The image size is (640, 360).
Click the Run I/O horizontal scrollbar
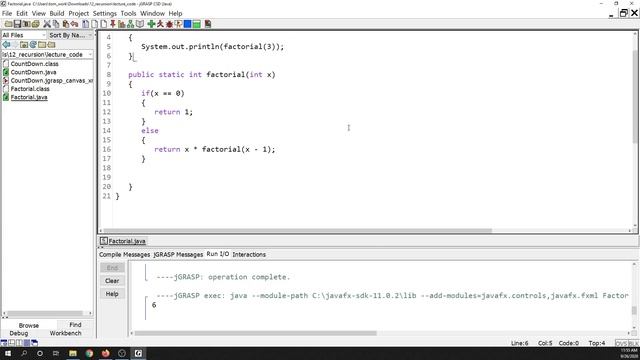(256, 333)
